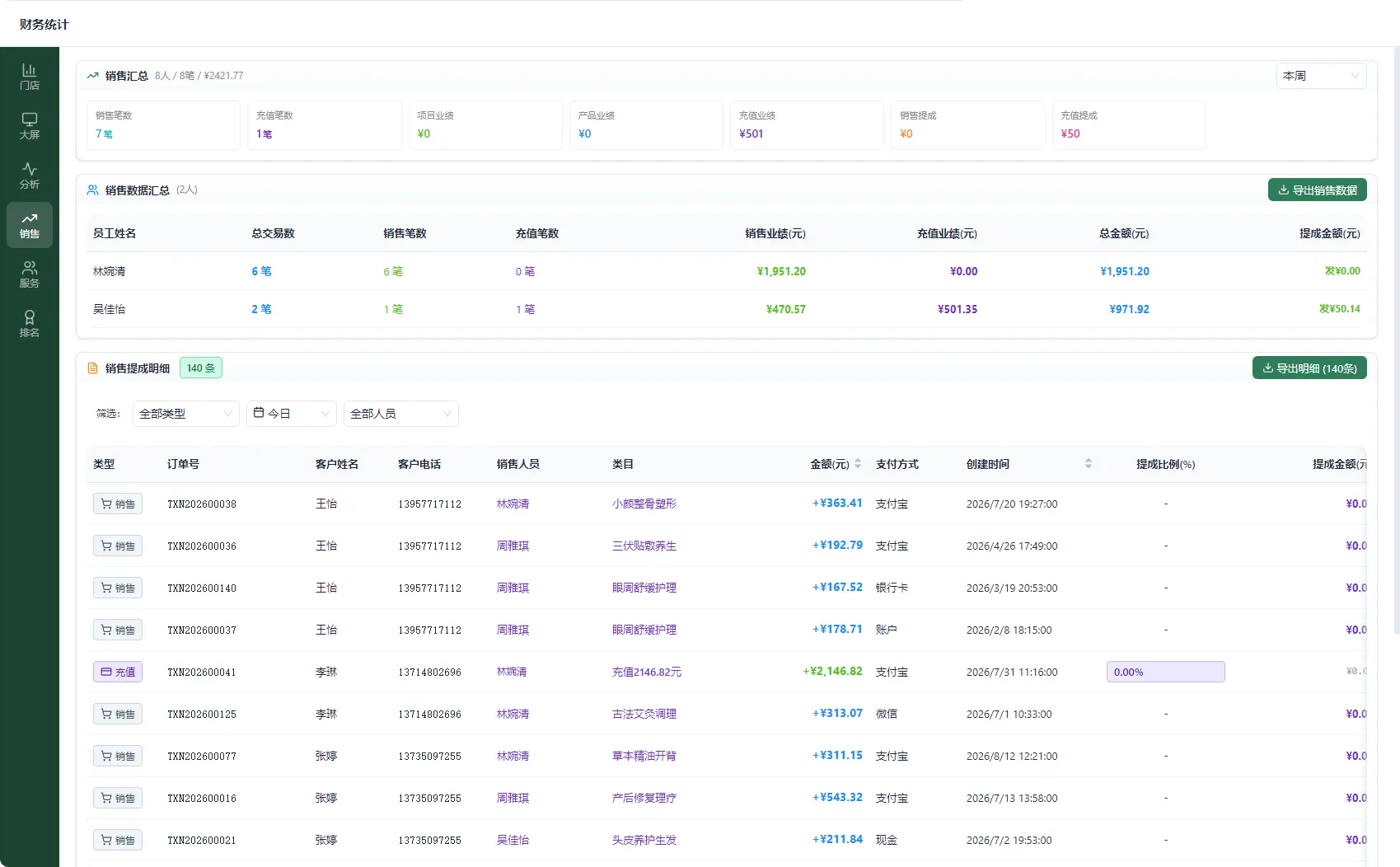Click the 140 条 count badge
Screen dimensions: 1400x867
(x=201, y=368)
